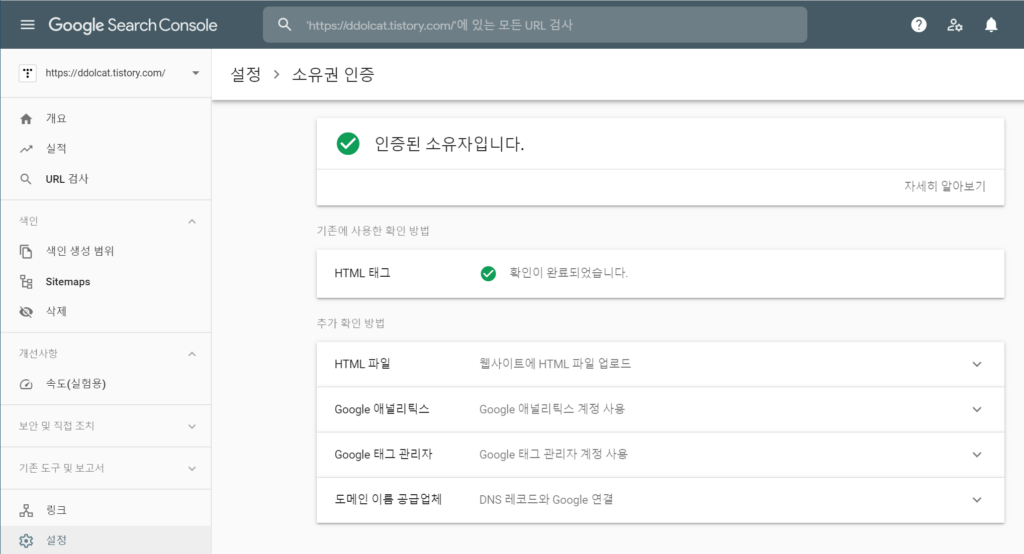Open the hamburger main menu
Viewport: 1024px width, 554px height.
[x=27, y=25]
